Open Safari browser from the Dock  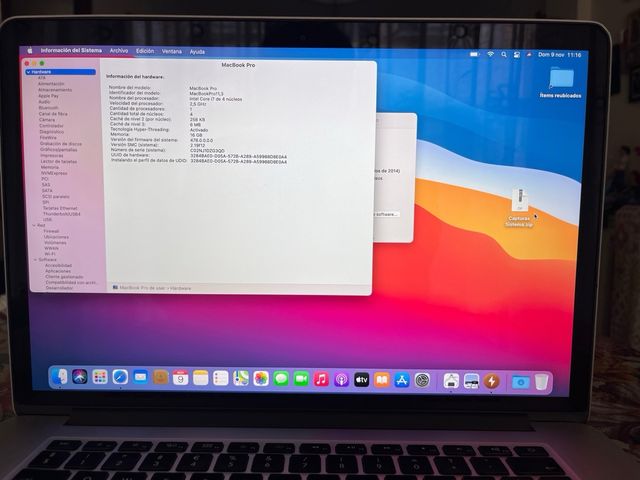[120, 378]
